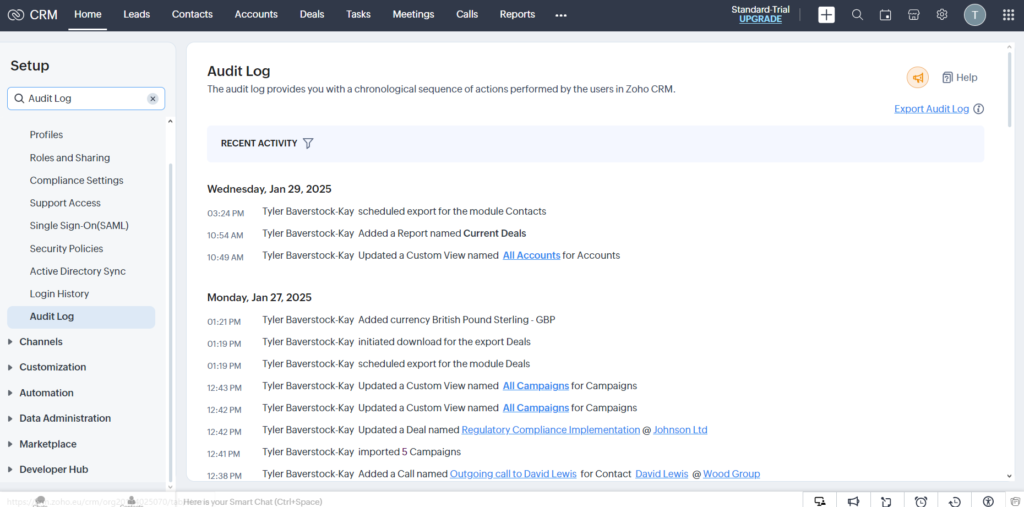This screenshot has height=507, width=1024.
Task: Click the UPGRADE link
Action: tap(760, 20)
